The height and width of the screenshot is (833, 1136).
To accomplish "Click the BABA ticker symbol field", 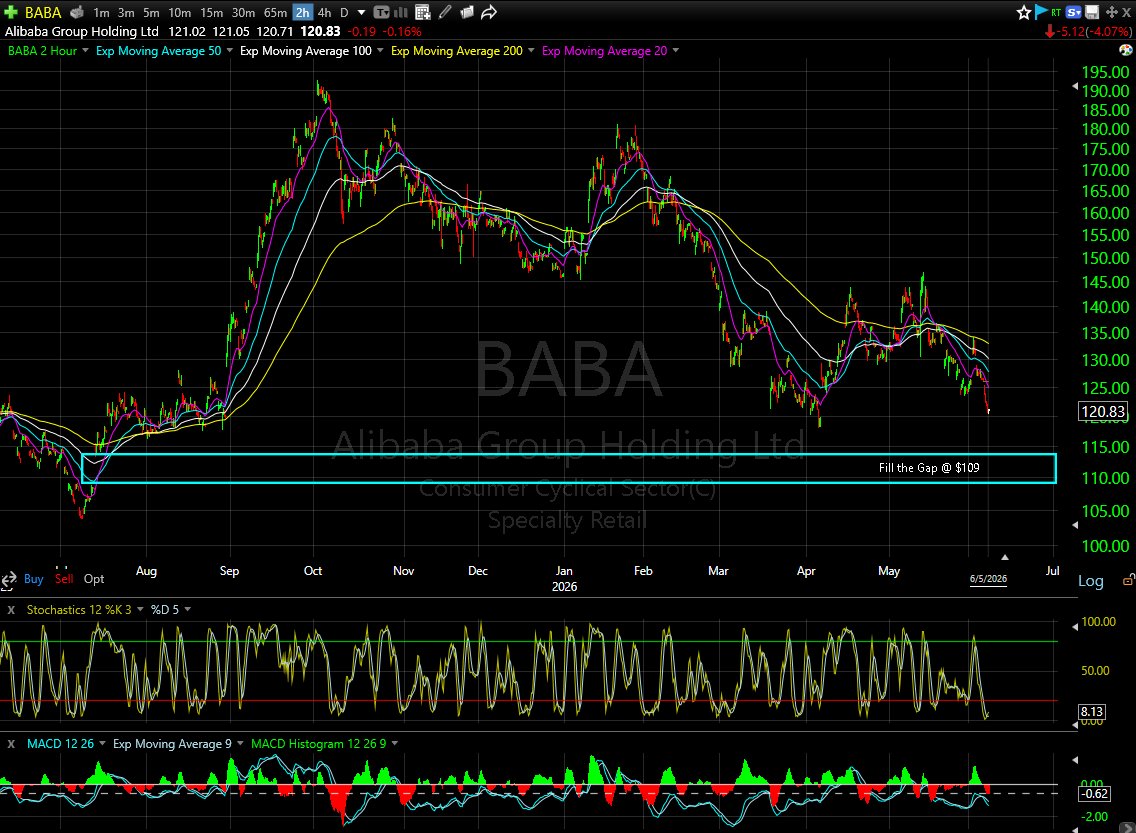I will pos(43,12).
